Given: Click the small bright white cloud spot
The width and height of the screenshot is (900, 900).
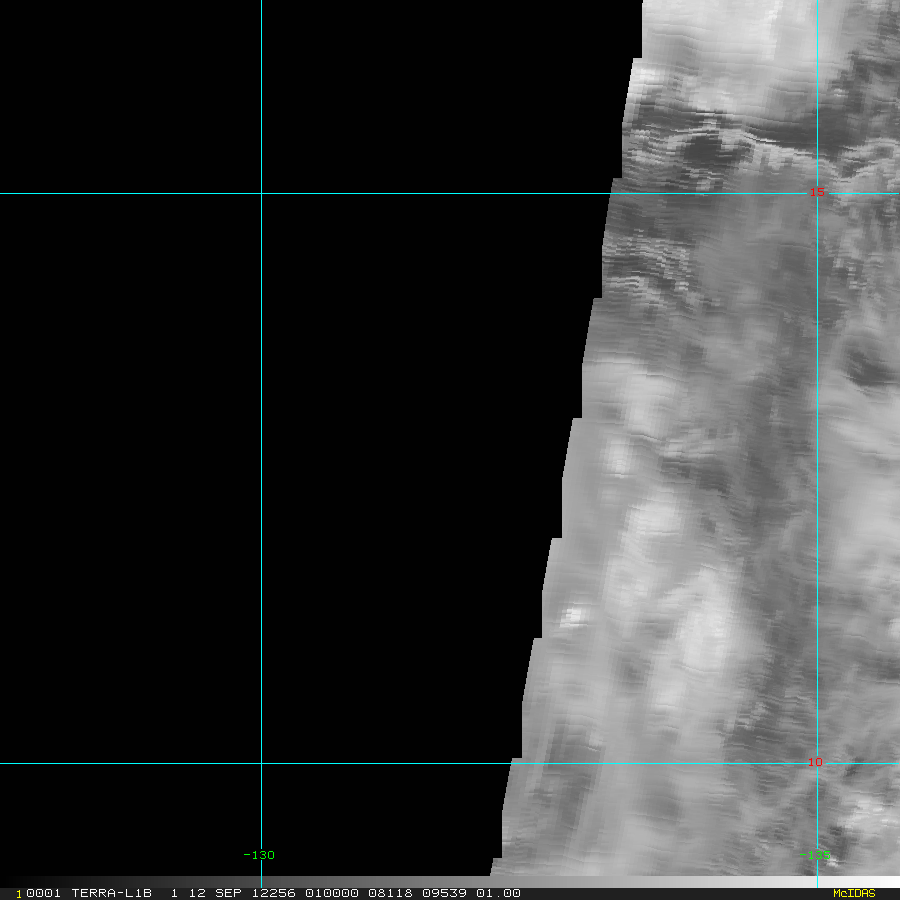Looking at the screenshot, I should pyautogui.click(x=574, y=616).
